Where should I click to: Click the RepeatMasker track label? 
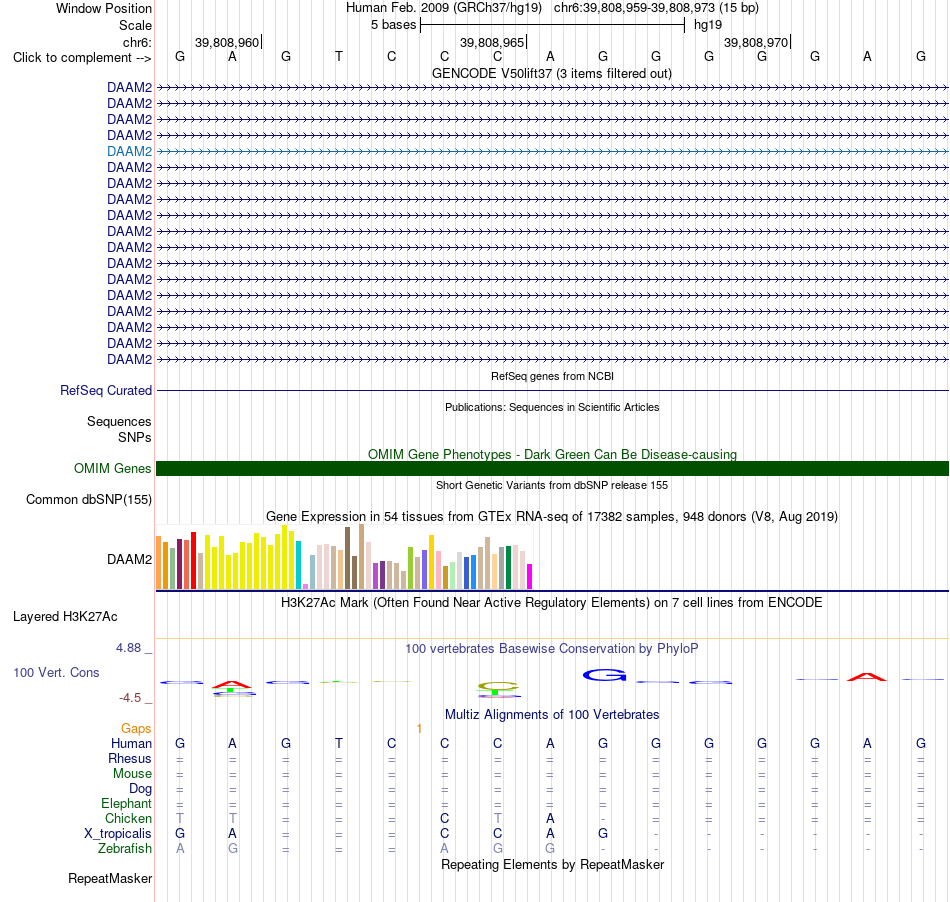click(110, 878)
